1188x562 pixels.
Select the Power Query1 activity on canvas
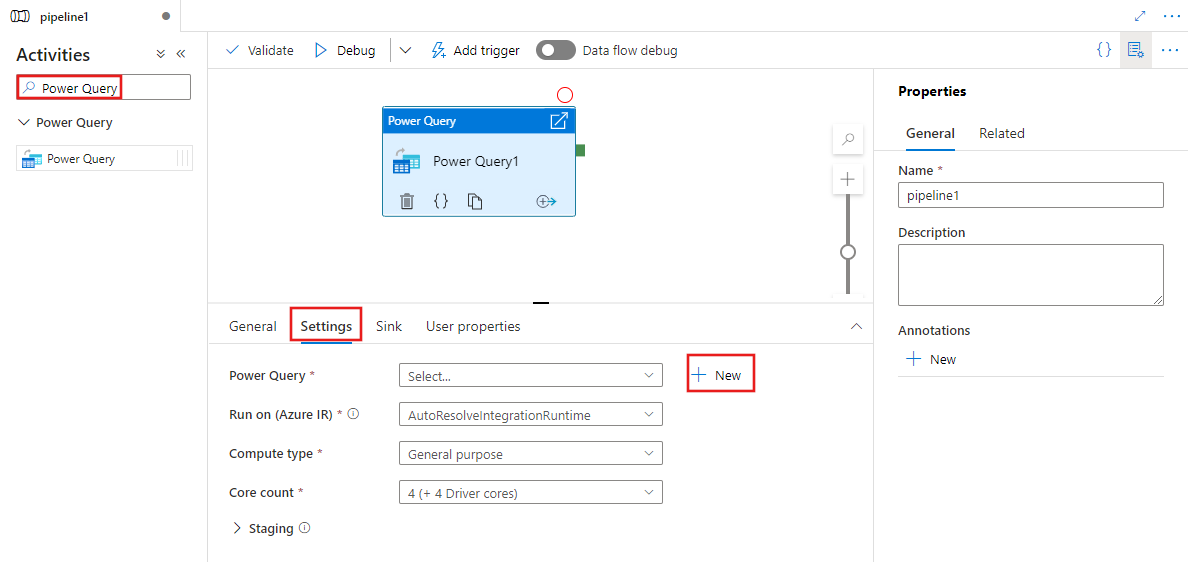[x=479, y=161]
